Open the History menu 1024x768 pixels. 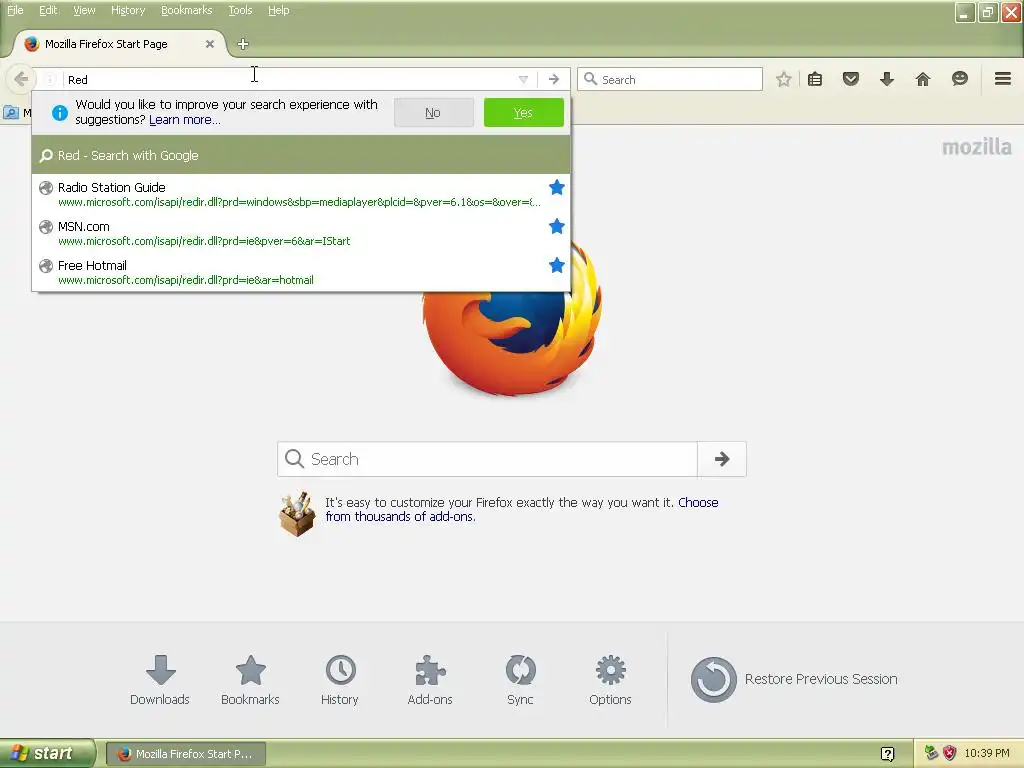127,10
